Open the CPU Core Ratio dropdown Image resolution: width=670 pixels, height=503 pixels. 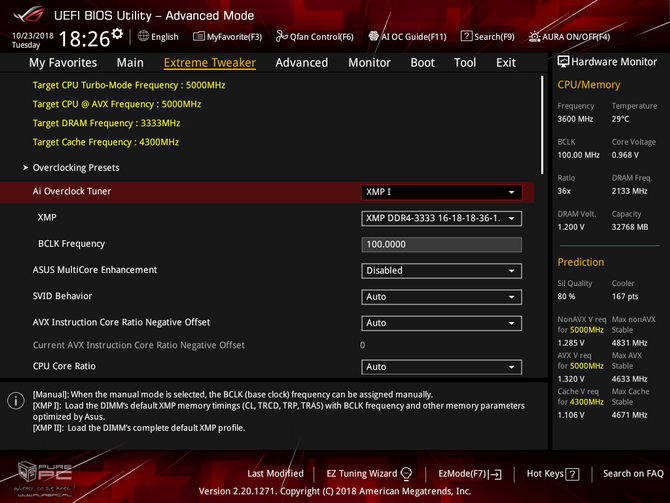(x=441, y=367)
